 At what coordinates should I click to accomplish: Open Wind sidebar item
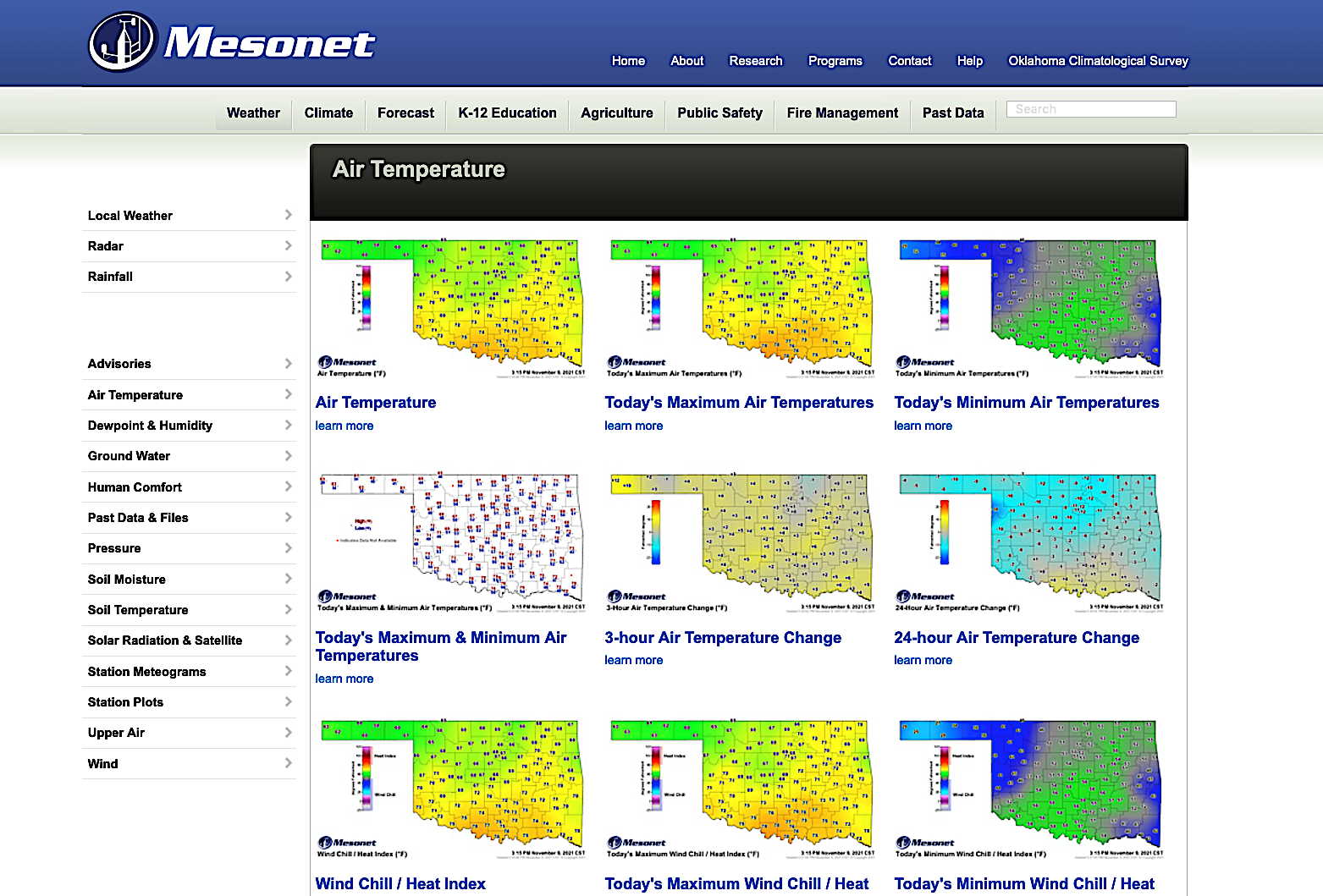point(189,763)
